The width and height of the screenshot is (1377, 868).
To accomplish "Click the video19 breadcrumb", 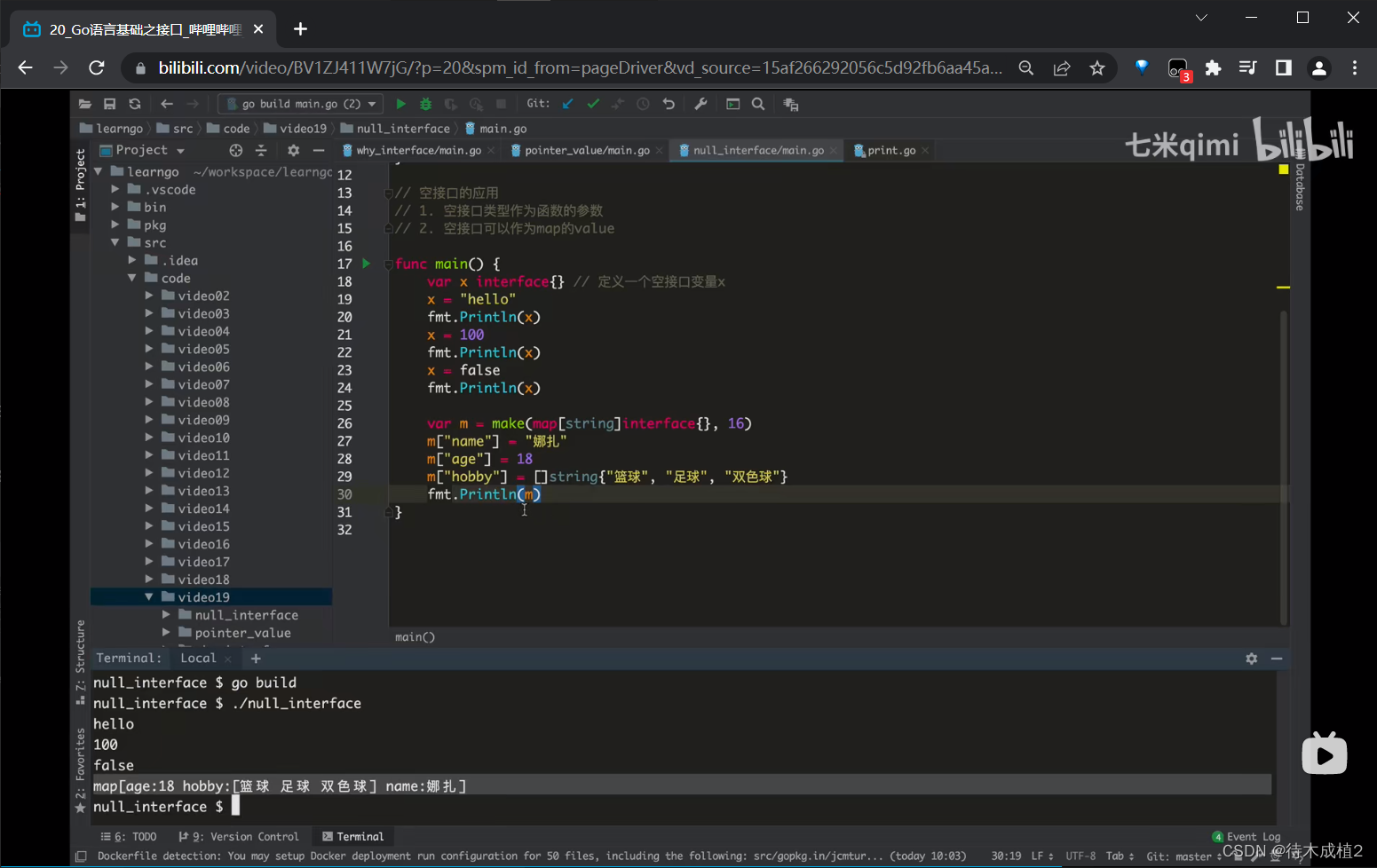I will coord(296,129).
